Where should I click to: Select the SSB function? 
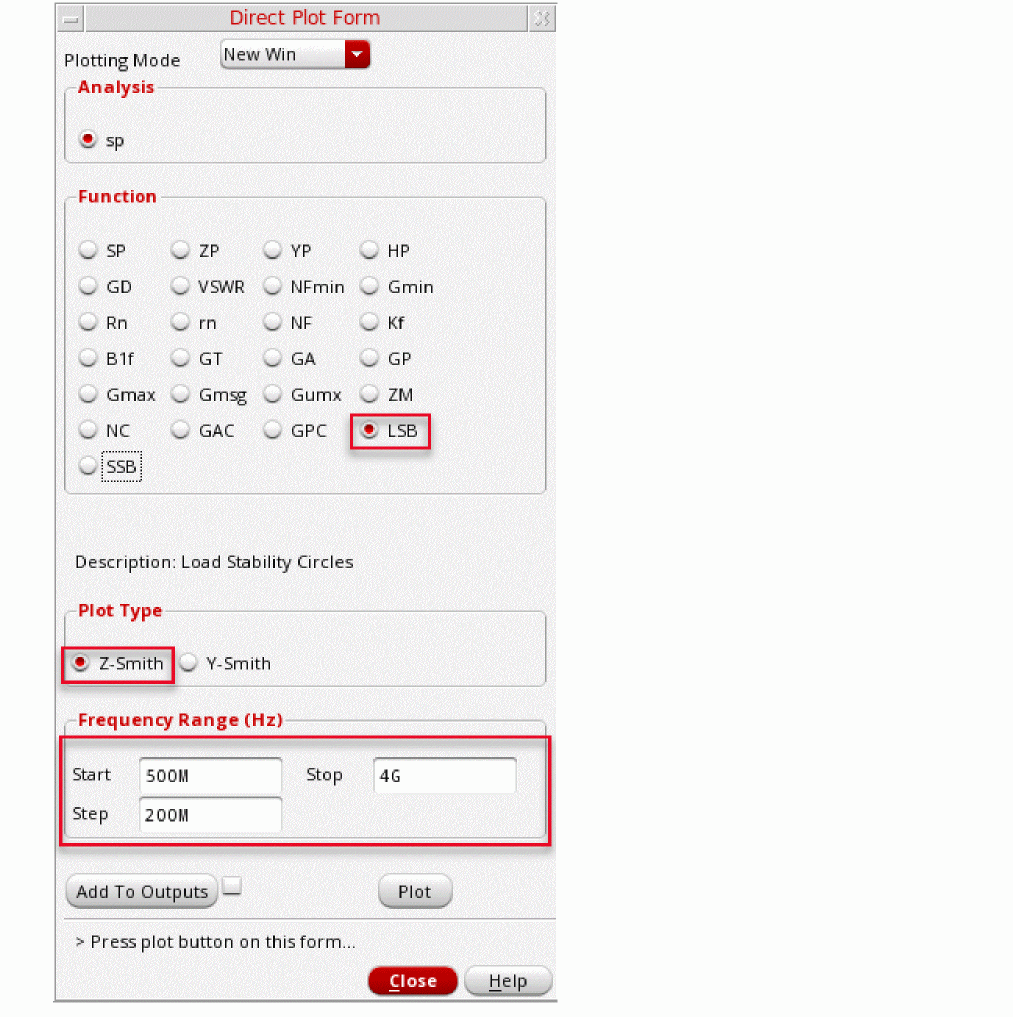88,466
